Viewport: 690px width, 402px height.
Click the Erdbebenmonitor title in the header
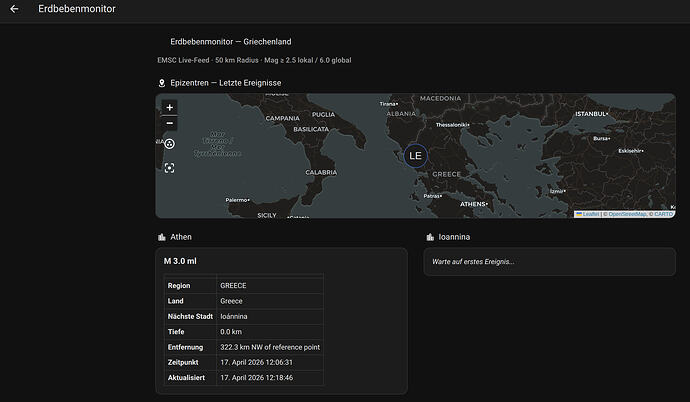coord(77,9)
